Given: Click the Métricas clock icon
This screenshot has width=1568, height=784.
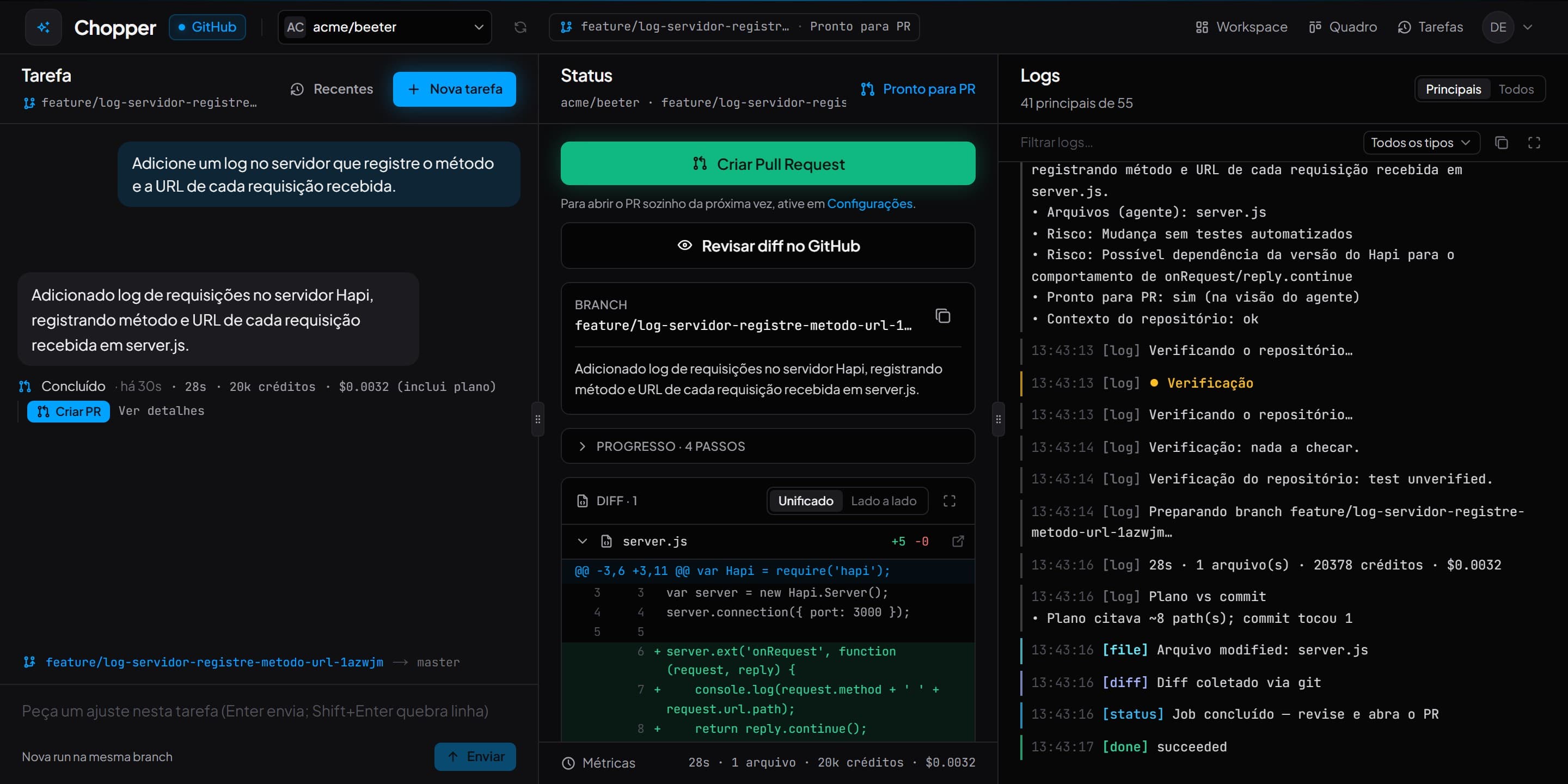Looking at the screenshot, I should point(568,763).
